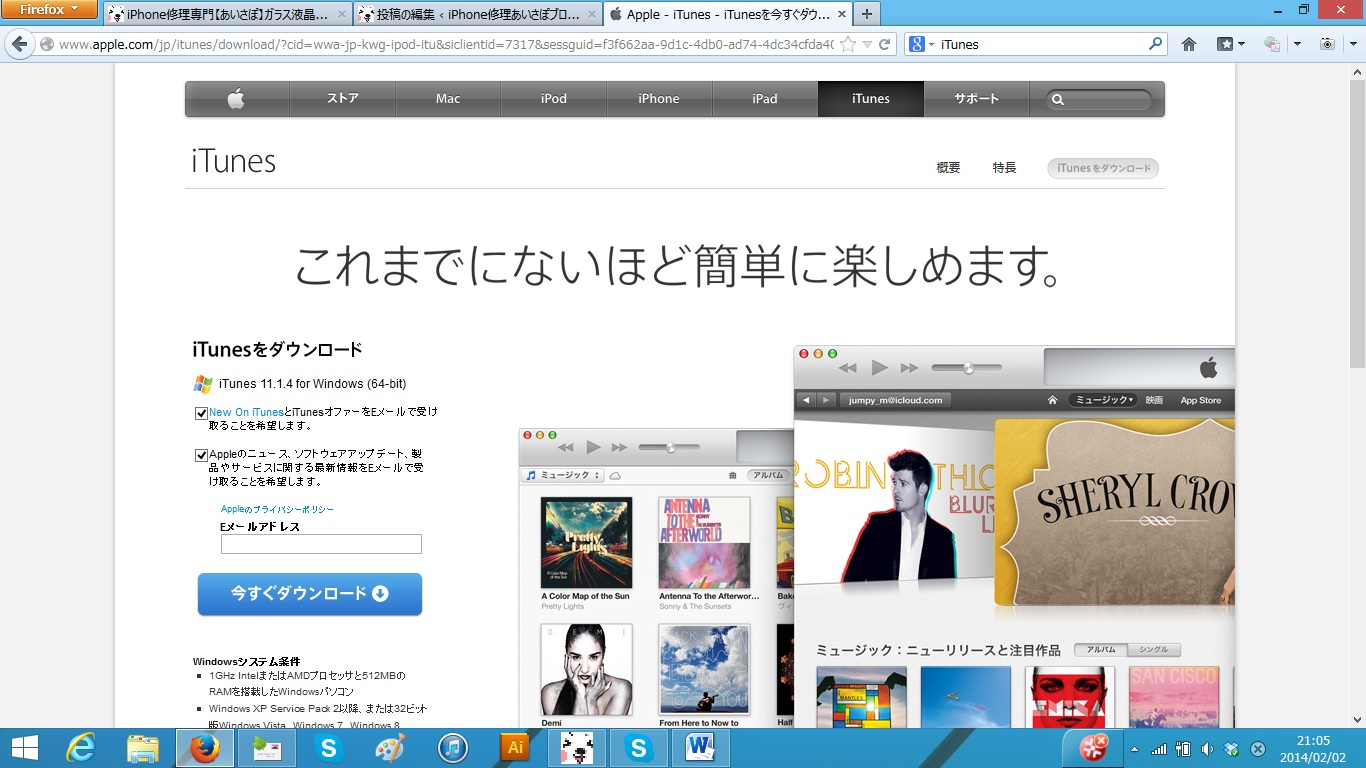
Task: Show hidden system tray icons
Action: pyautogui.click(x=1134, y=748)
